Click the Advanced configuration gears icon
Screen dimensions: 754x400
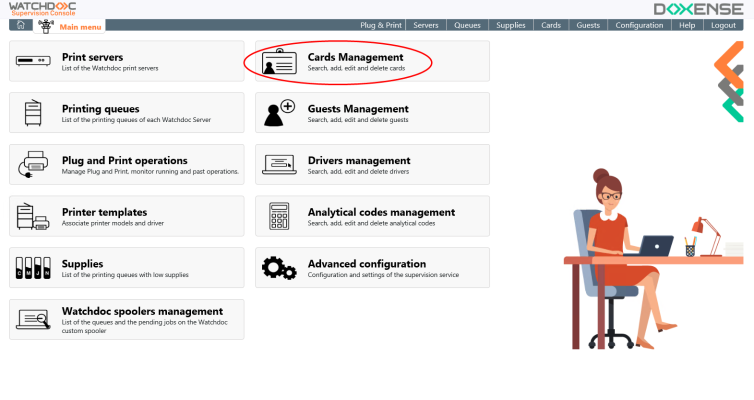click(x=278, y=268)
